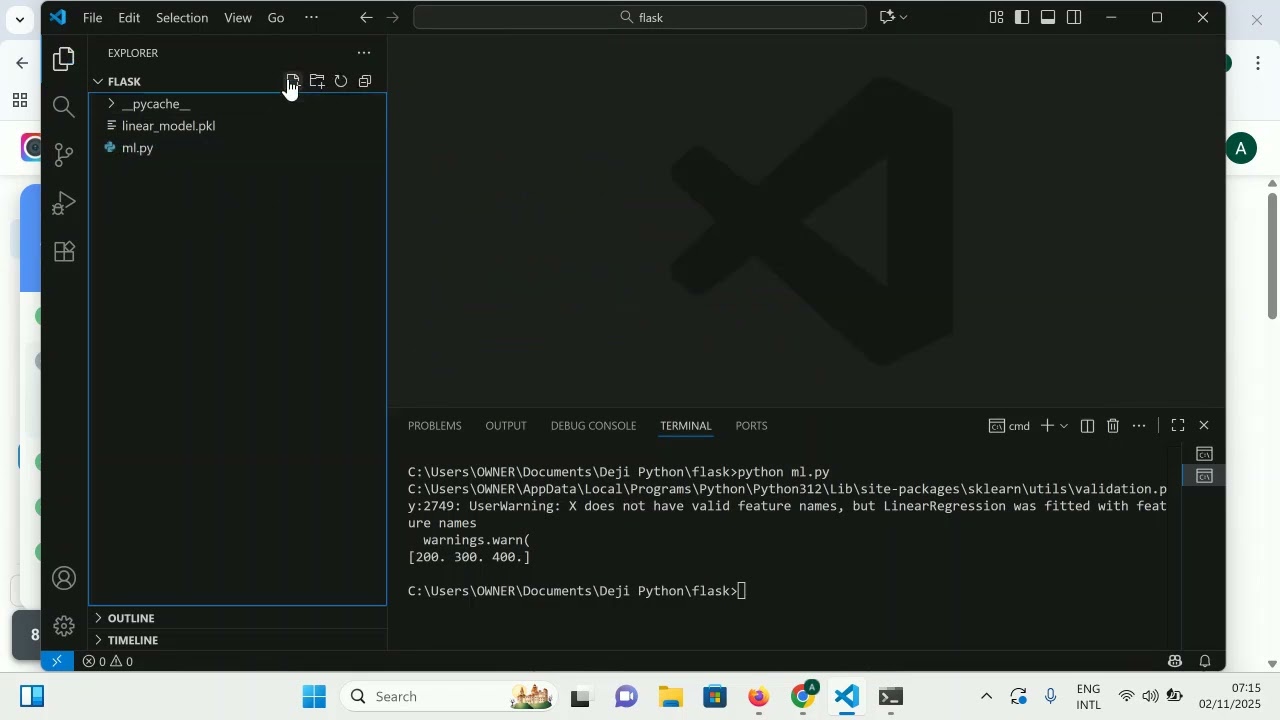Open Firefox from the taskbar
The image size is (1280, 720).
tap(759, 696)
